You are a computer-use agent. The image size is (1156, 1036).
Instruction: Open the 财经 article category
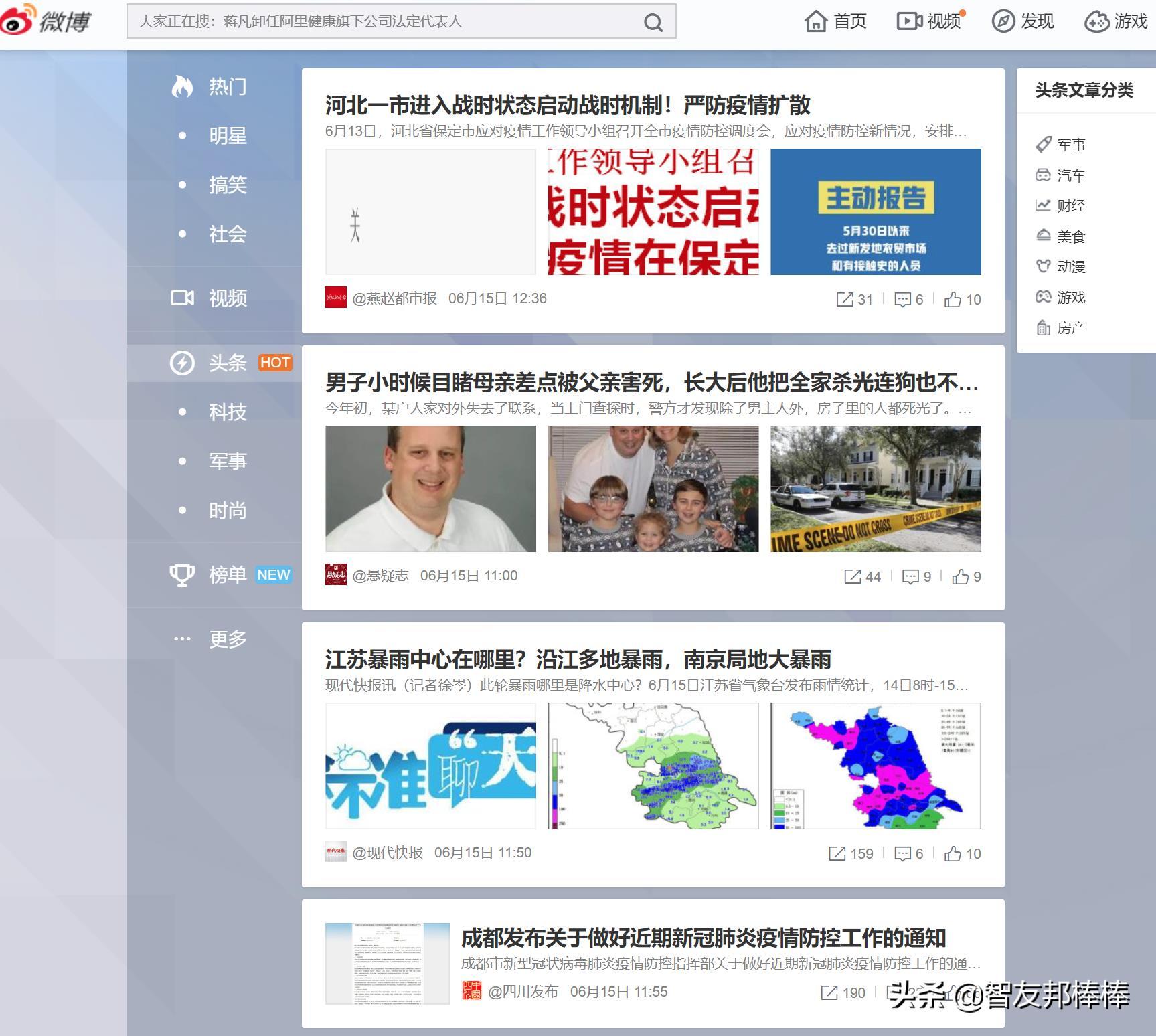pyautogui.click(x=1070, y=206)
